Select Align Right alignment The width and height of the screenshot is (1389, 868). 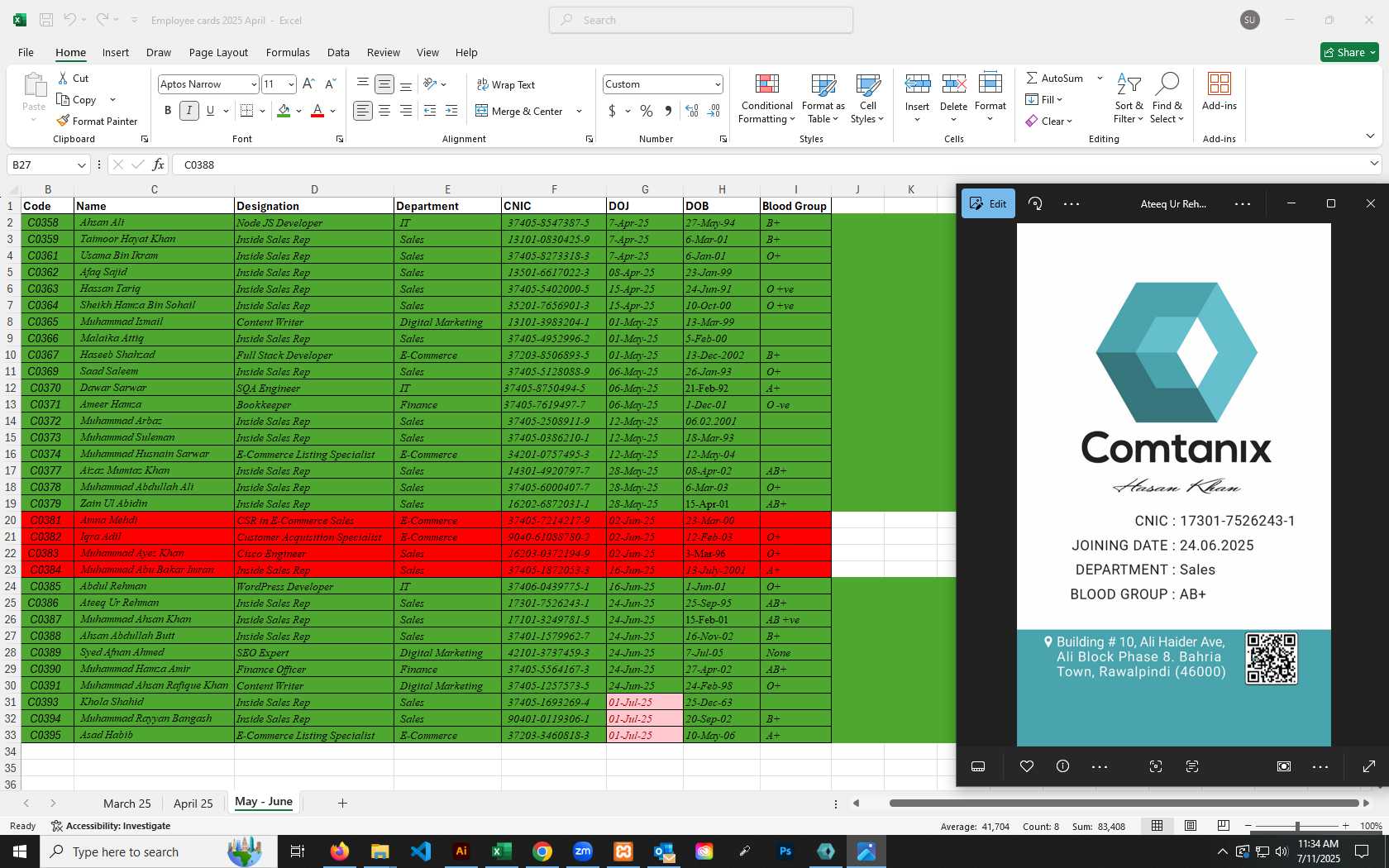(405, 111)
